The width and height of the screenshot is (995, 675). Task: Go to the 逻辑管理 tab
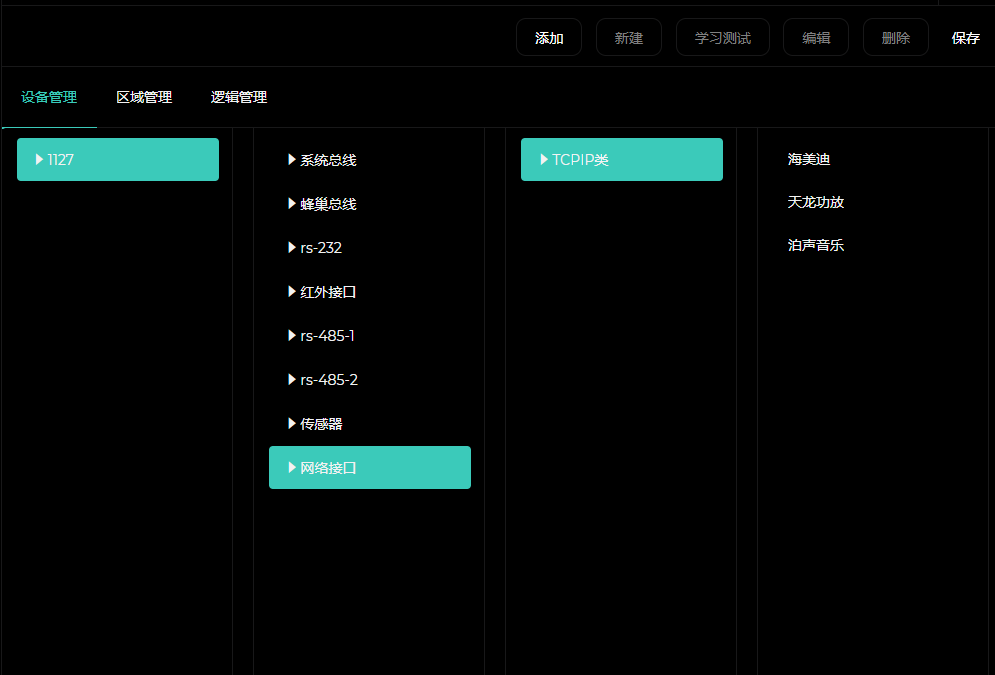(x=239, y=97)
